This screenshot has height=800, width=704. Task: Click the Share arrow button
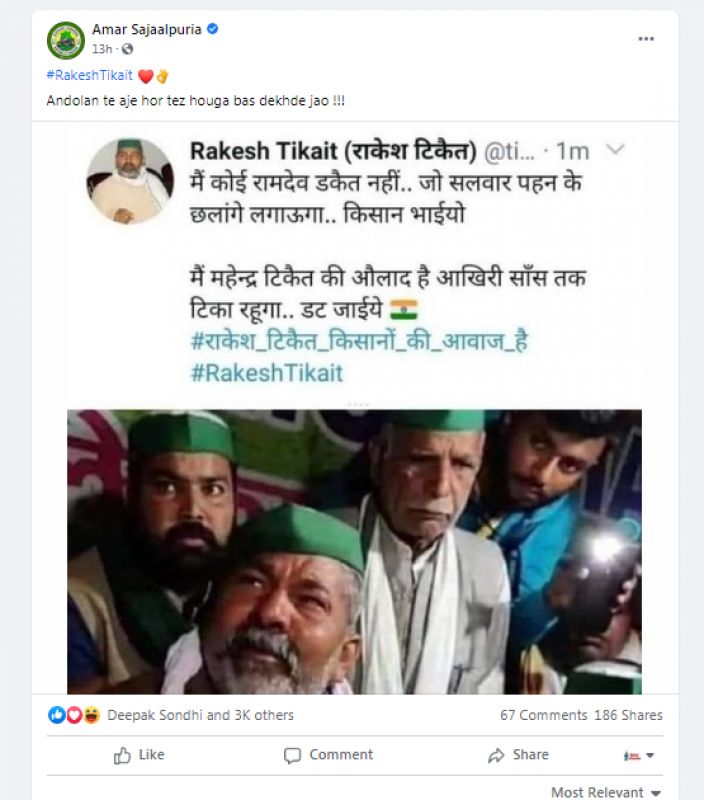(x=518, y=755)
